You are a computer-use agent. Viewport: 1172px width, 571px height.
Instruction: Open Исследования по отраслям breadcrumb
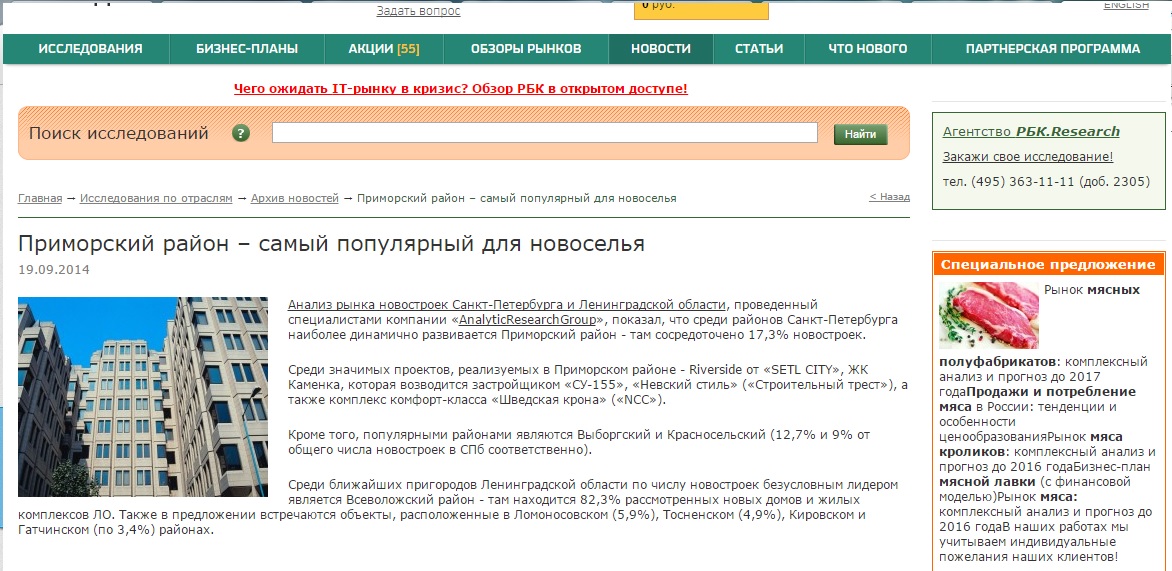[x=156, y=198]
